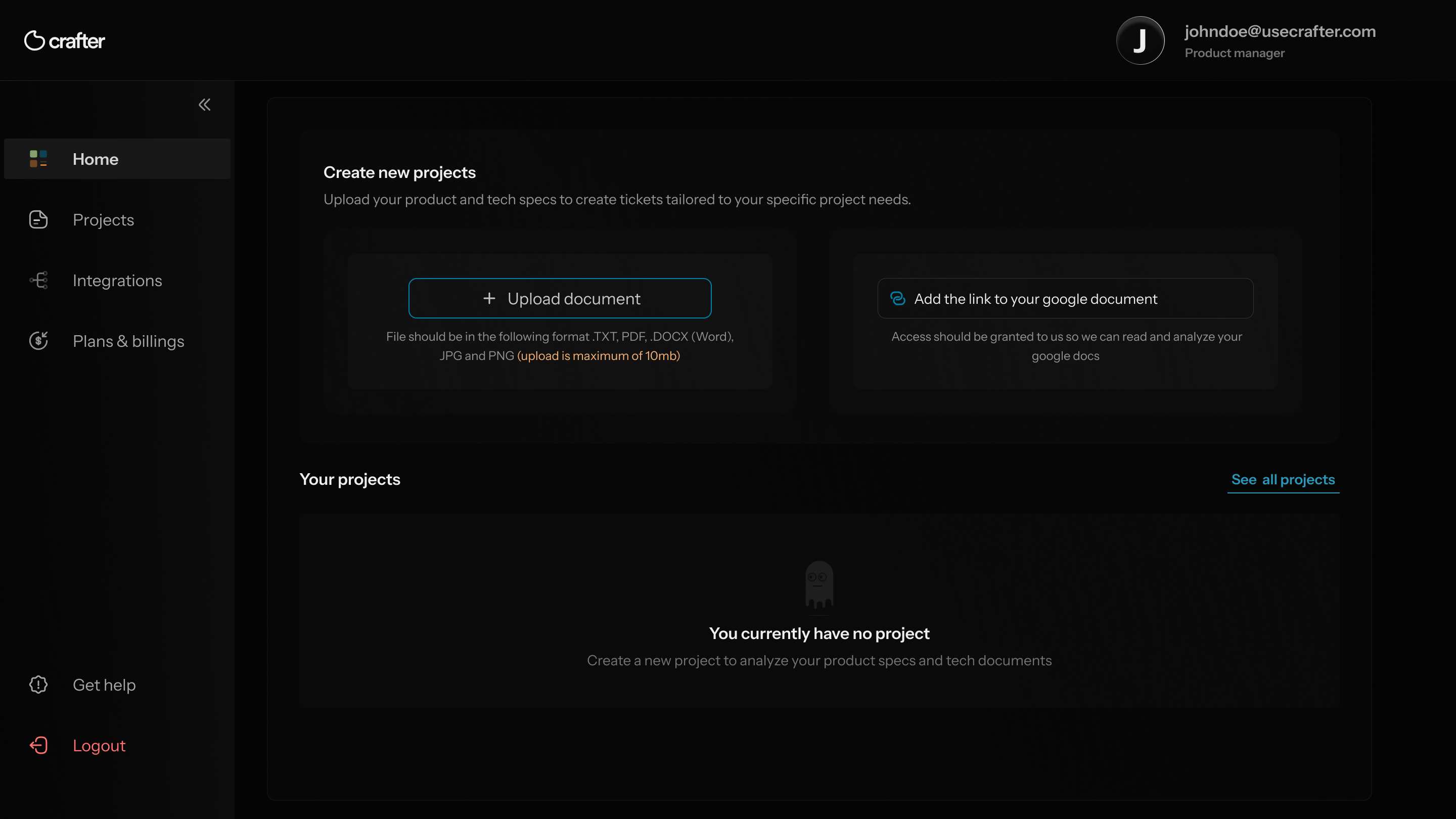
Task: Select Plans & billings in sidebar
Action: click(128, 341)
